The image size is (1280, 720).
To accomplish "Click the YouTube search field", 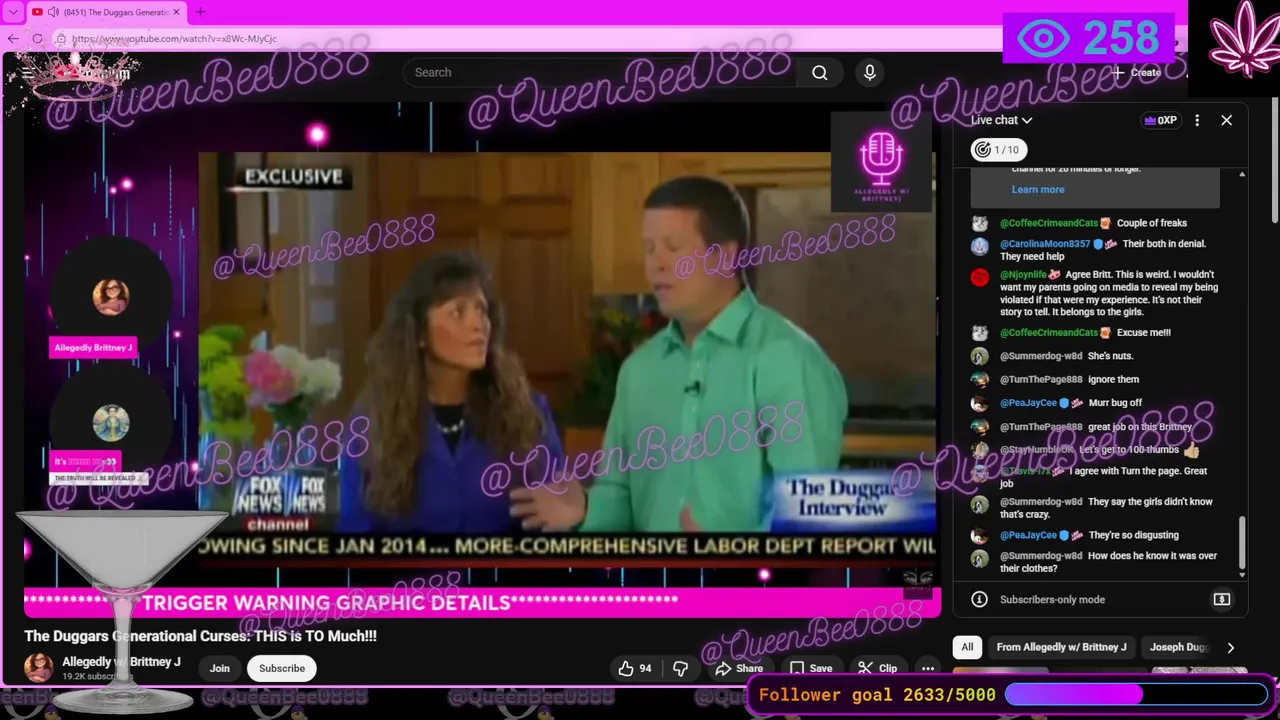I will tap(600, 72).
